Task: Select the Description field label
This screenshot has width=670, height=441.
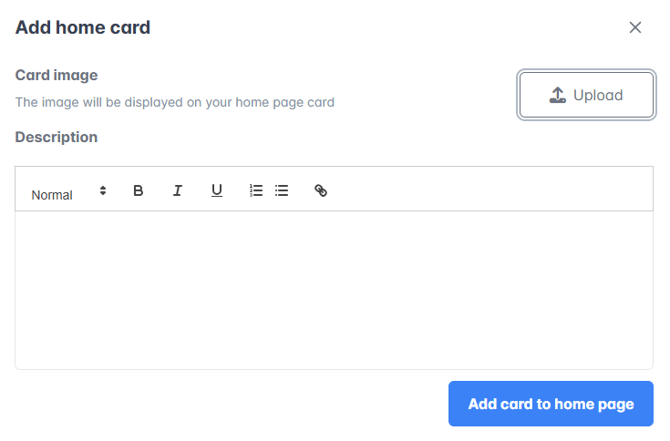Action: [x=56, y=137]
